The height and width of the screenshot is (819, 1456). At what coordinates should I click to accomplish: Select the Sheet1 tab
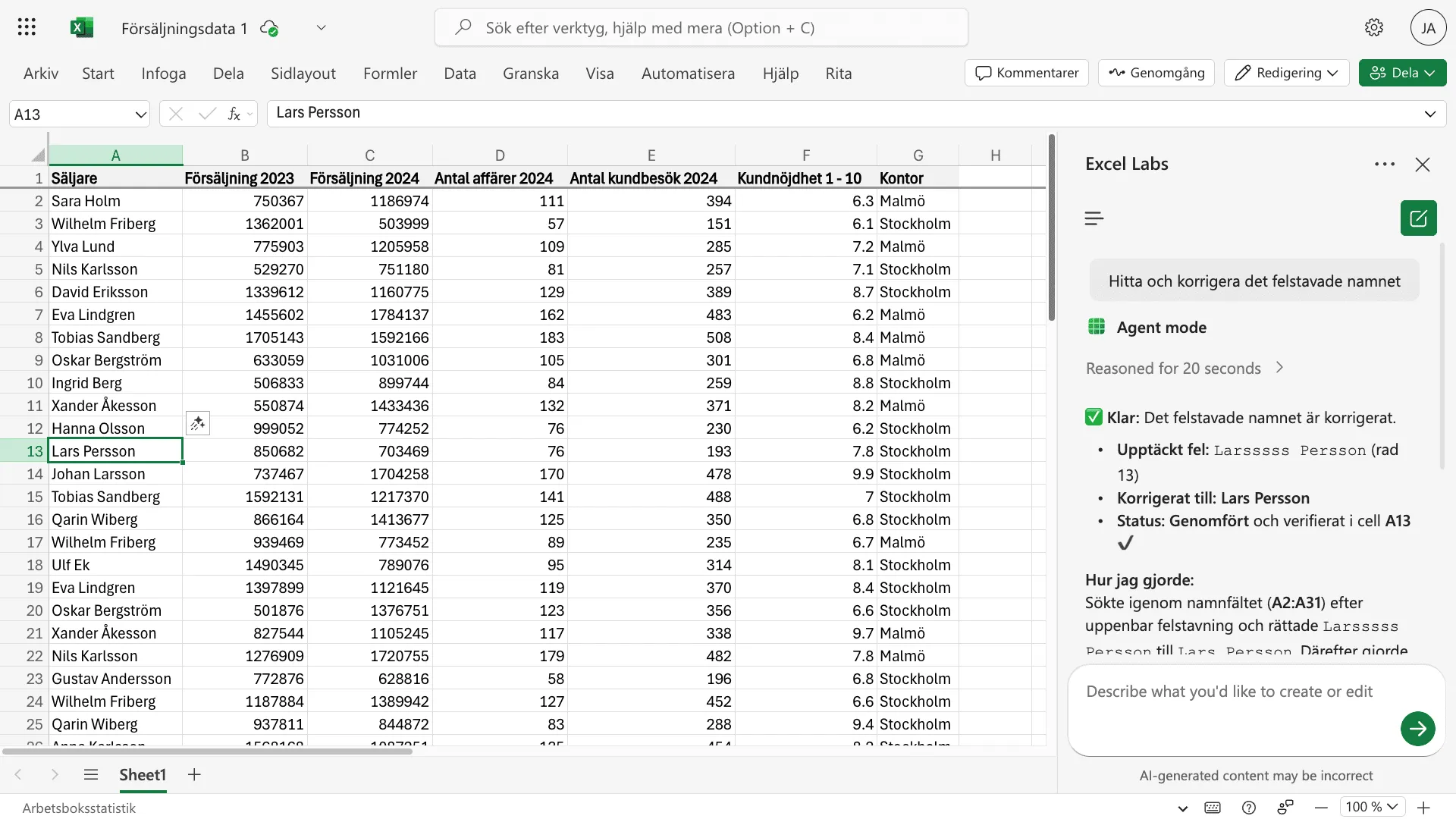click(143, 774)
